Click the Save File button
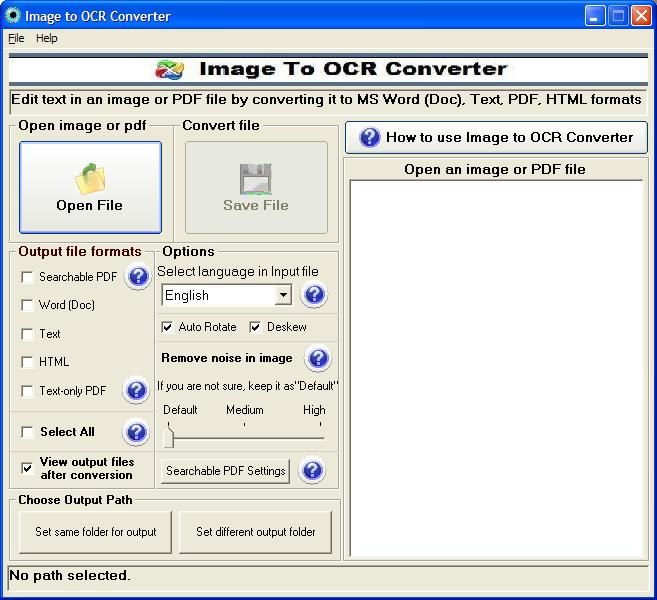657x600 pixels. (x=256, y=187)
